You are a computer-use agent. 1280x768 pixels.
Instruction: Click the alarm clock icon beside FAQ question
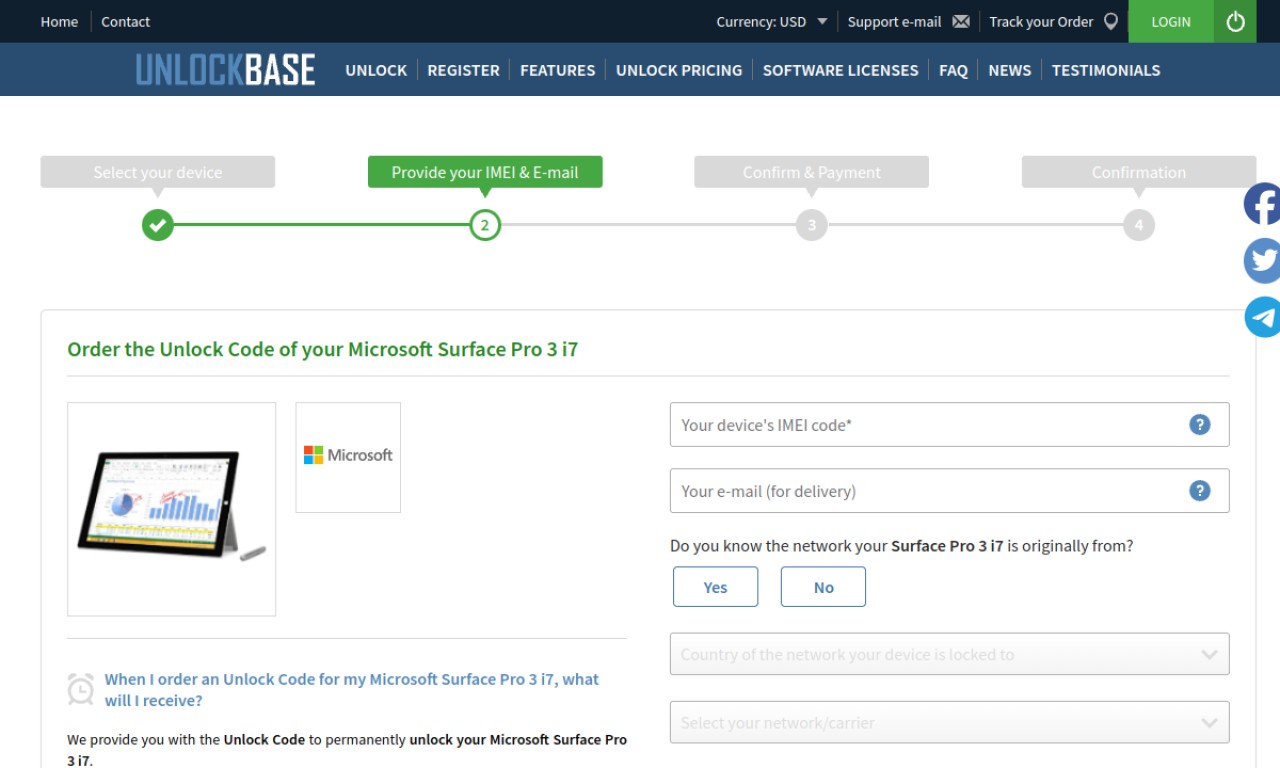click(81, 689)
